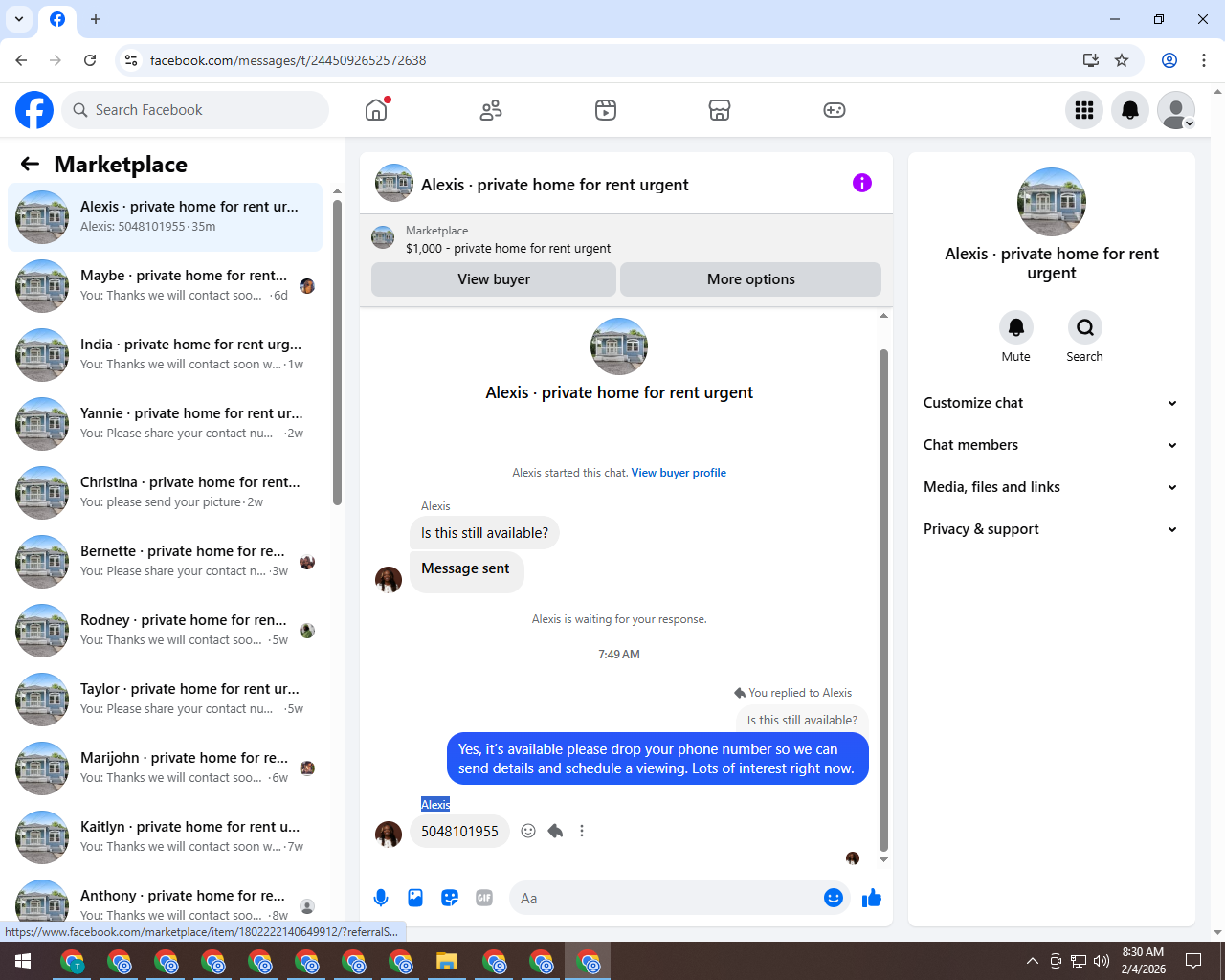Image resolution: width=1225 pixels, height=980 pixels.
Task: Click the View buyer button
Action: [494, 279]
